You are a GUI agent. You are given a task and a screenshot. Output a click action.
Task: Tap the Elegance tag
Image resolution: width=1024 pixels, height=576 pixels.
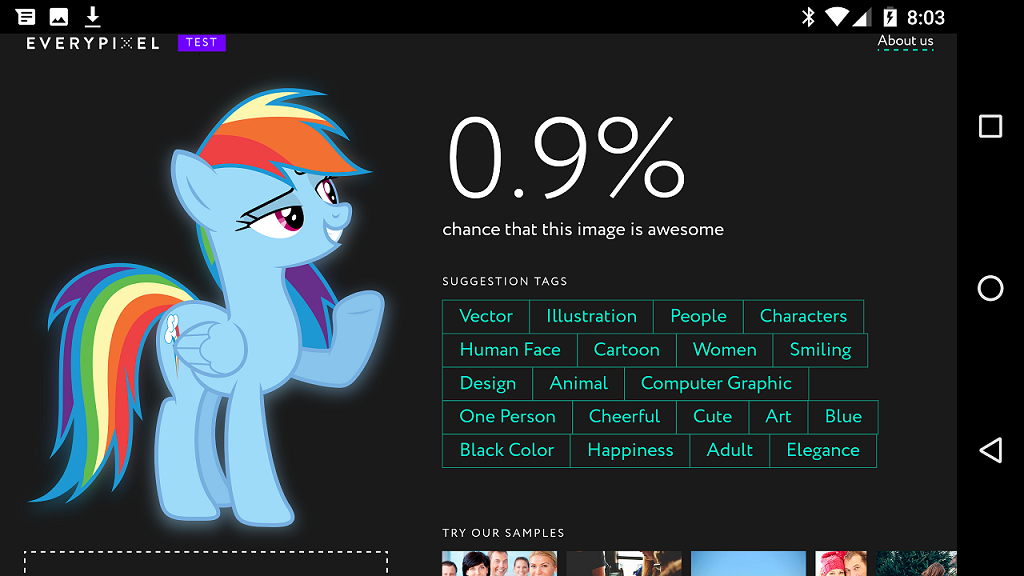[x=823, y=451]
